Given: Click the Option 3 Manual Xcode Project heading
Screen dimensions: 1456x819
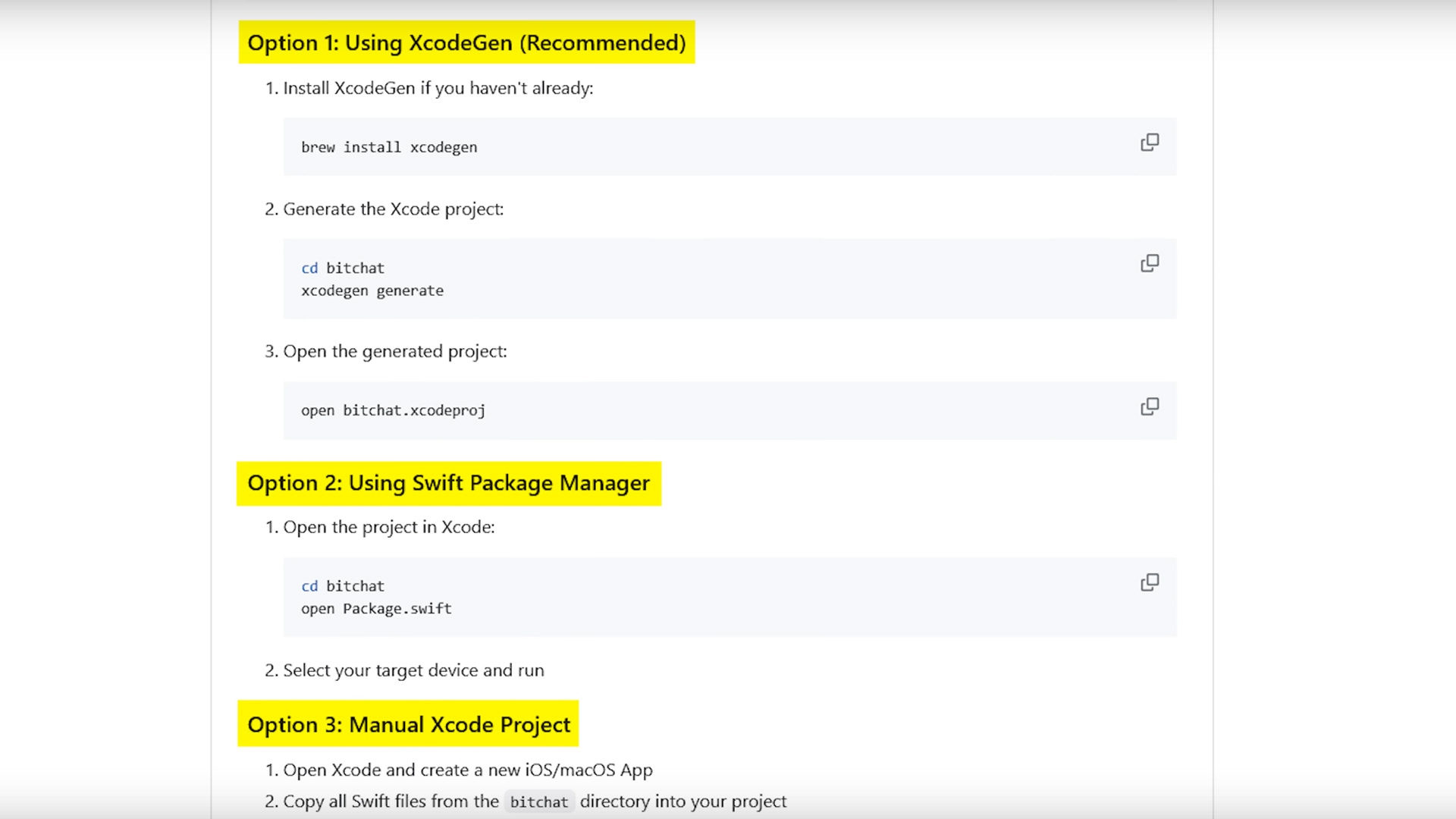Looking at the screenshot, I should click(408, 724).
